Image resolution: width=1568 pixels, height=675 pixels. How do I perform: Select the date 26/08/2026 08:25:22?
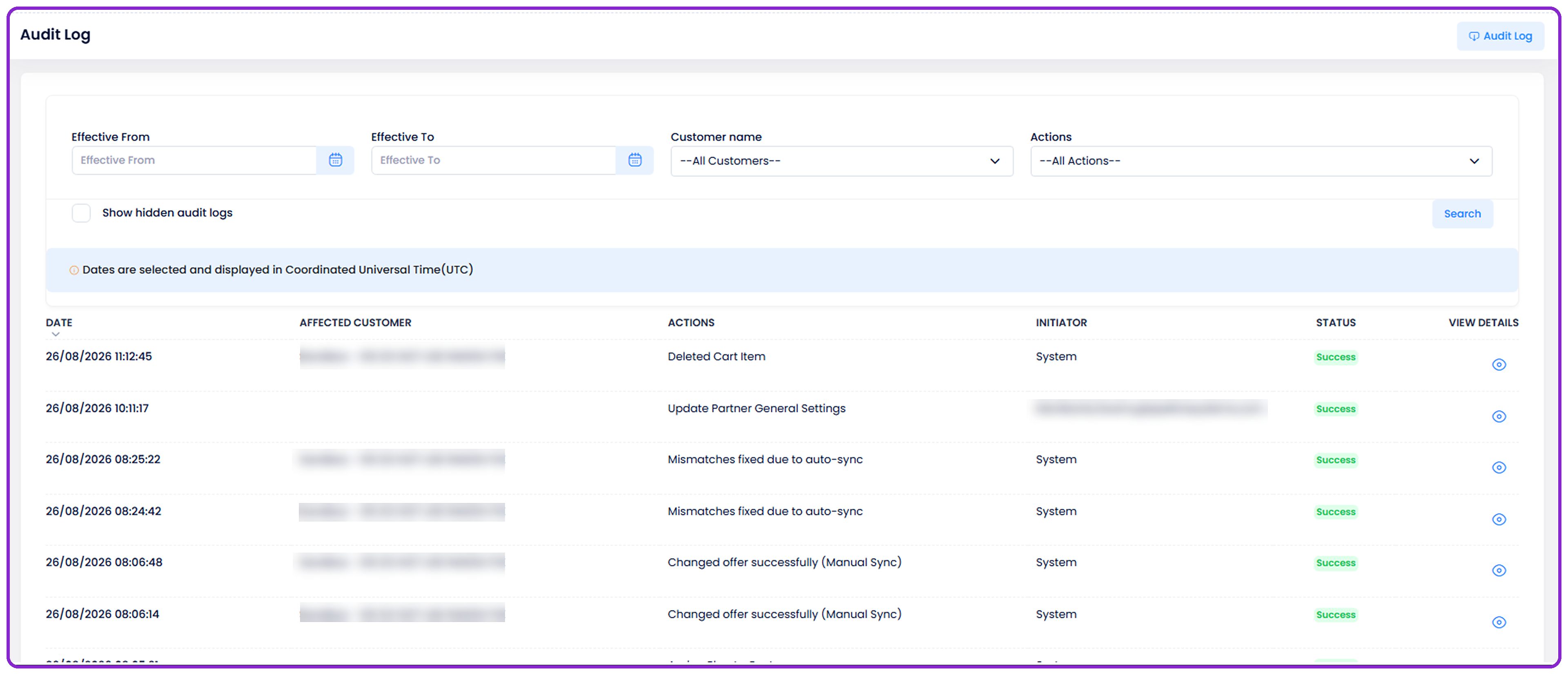click(103, 459)
